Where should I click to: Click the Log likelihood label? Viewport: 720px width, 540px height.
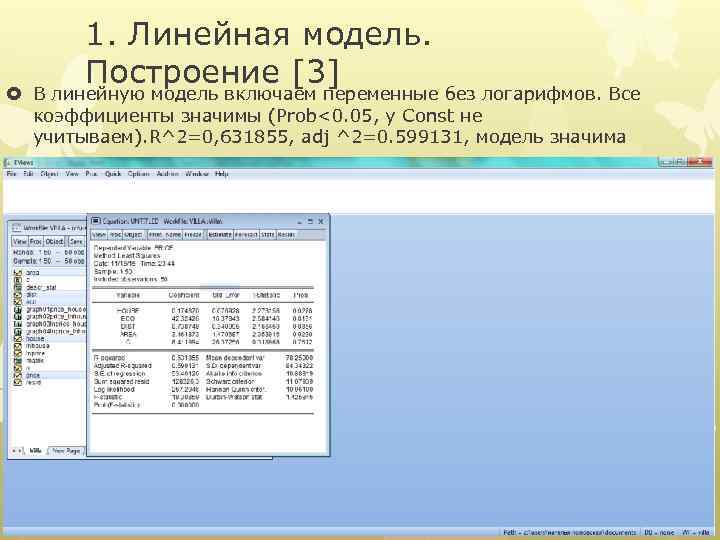point(114,389)
